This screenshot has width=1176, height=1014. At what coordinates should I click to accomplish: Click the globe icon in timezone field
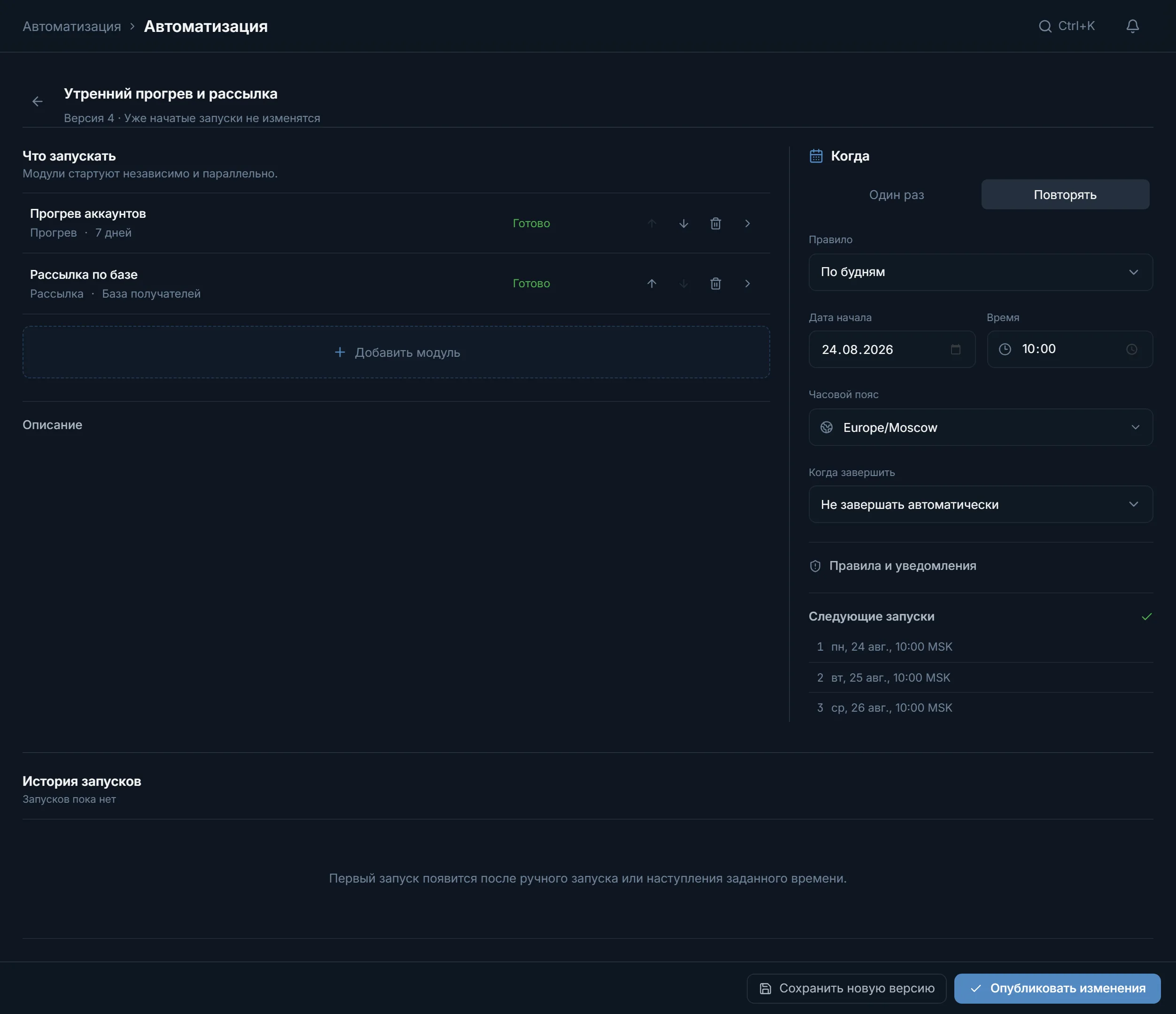pyautogui.click(x=827, y=428)
